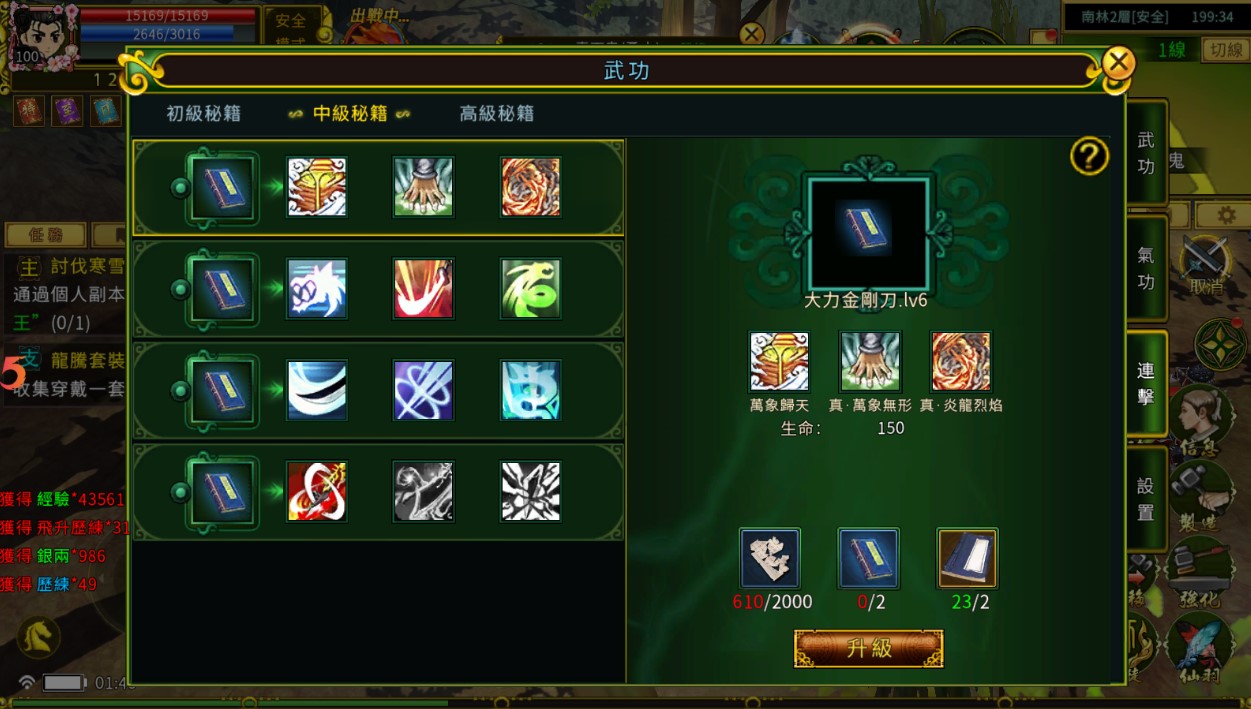Click the large 大力金剛刀 manual thumbnail
Viewport: 1251px width, 709px height.
point(868,233)
